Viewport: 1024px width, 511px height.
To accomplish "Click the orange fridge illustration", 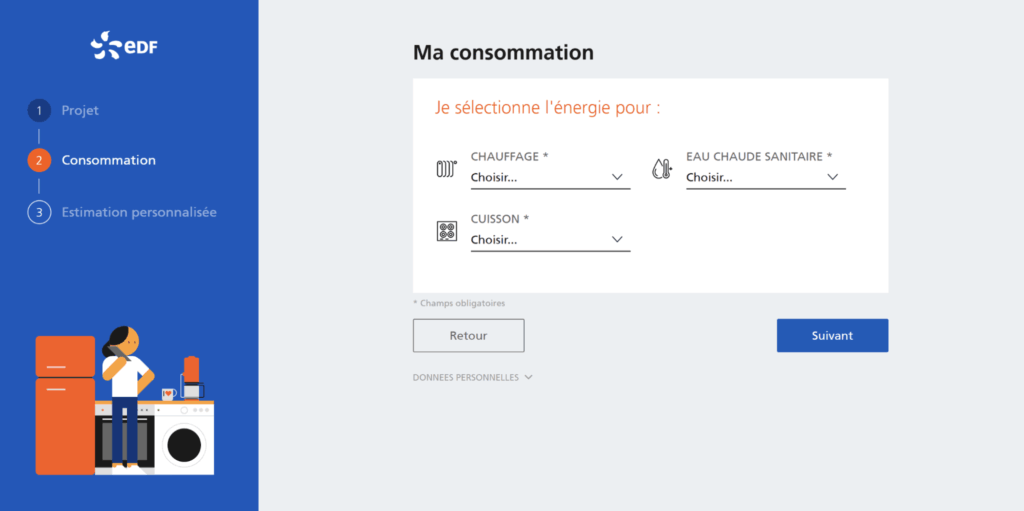I will 65,405.
